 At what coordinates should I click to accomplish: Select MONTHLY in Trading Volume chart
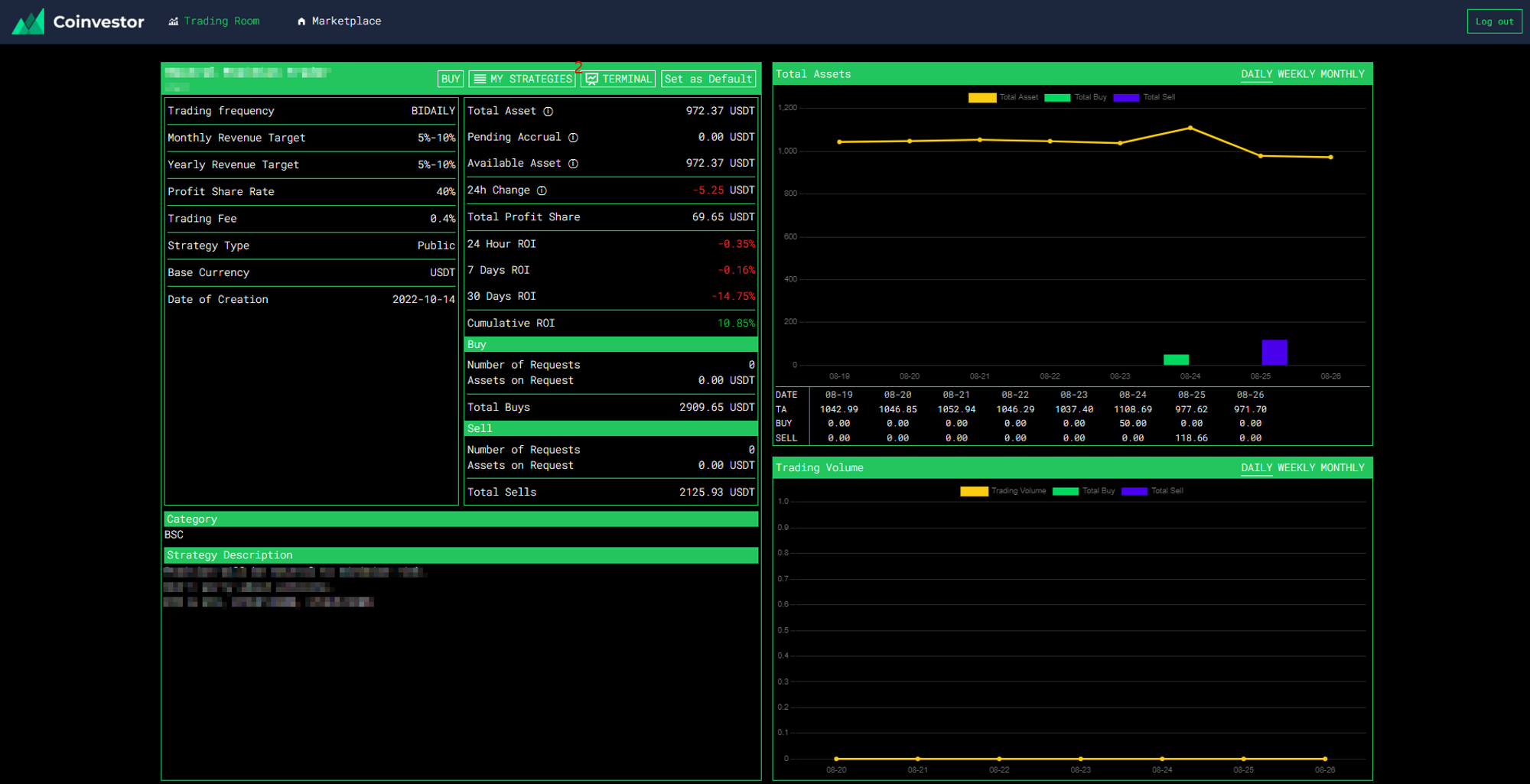click(1342, 468)
